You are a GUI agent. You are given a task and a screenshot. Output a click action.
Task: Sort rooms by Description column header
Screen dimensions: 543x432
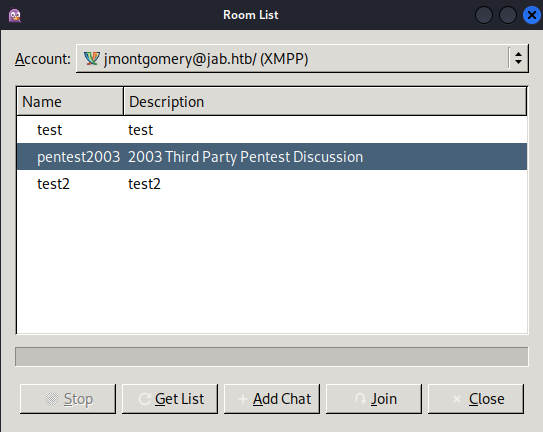click(325, 102)
